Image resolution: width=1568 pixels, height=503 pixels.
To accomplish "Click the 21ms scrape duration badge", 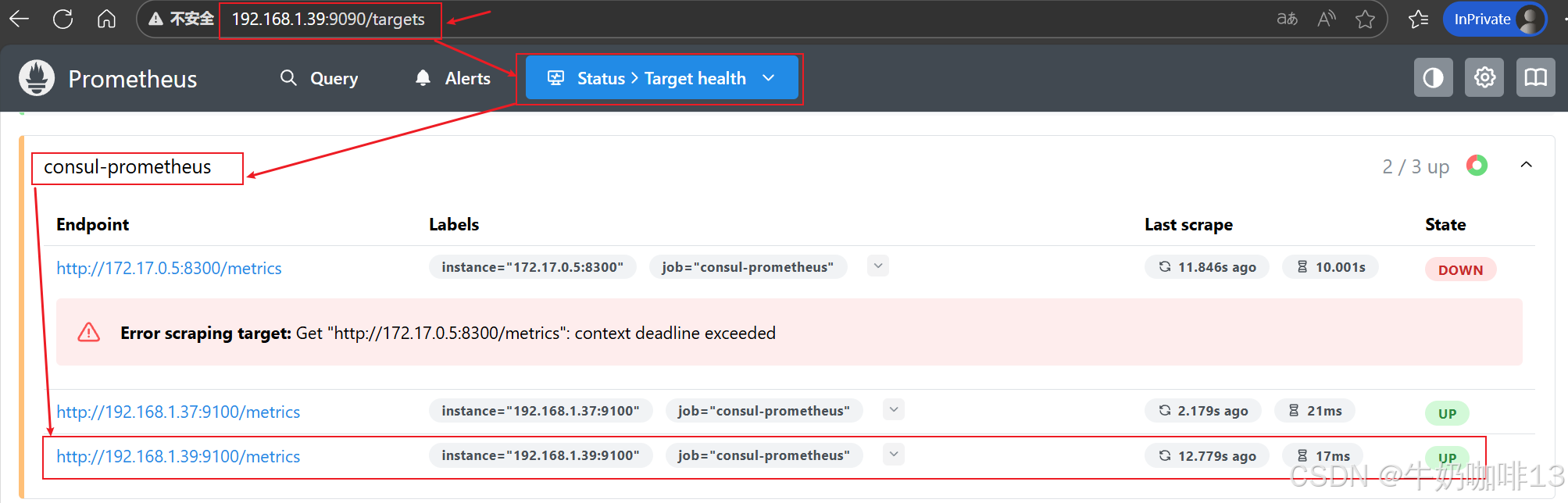I will click(x=1315, y=411).
